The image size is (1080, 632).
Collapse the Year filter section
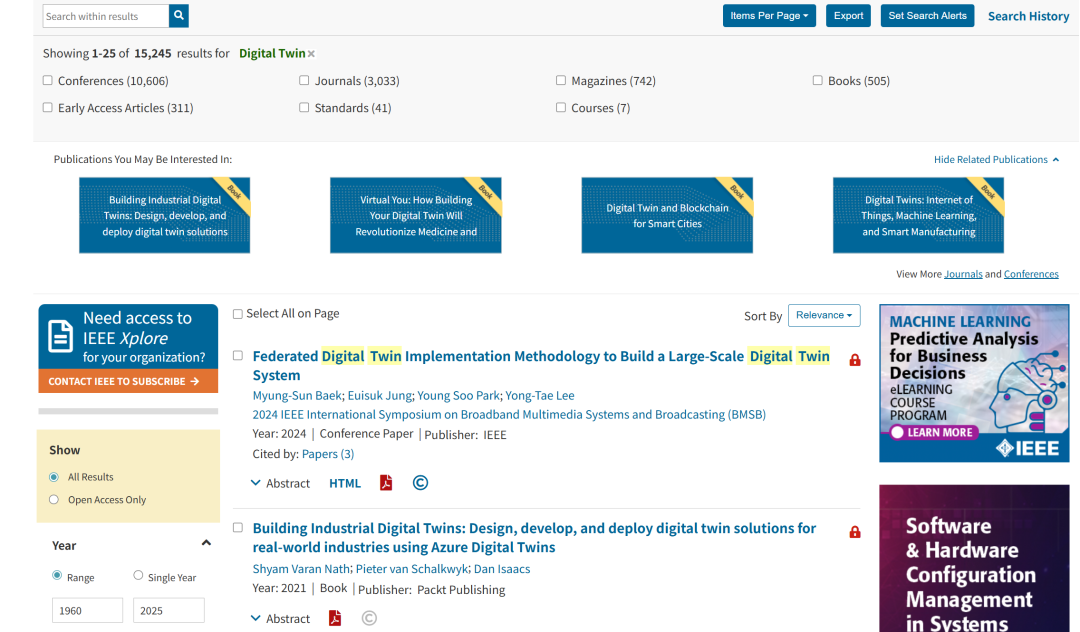206,544
